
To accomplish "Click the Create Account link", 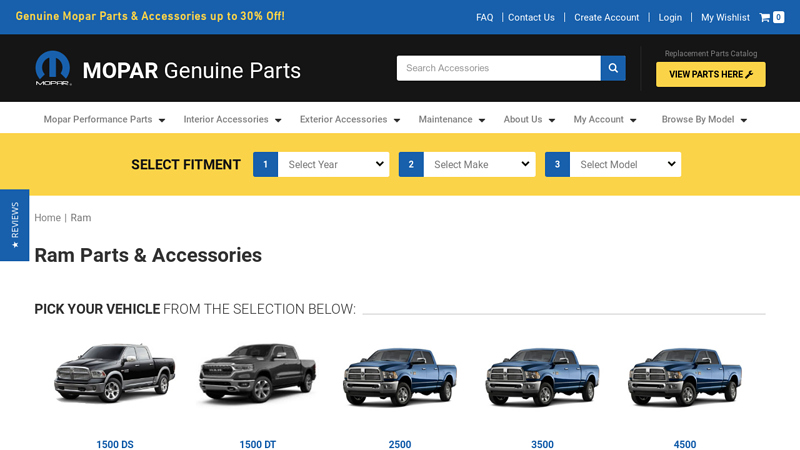I will (606, 17).
